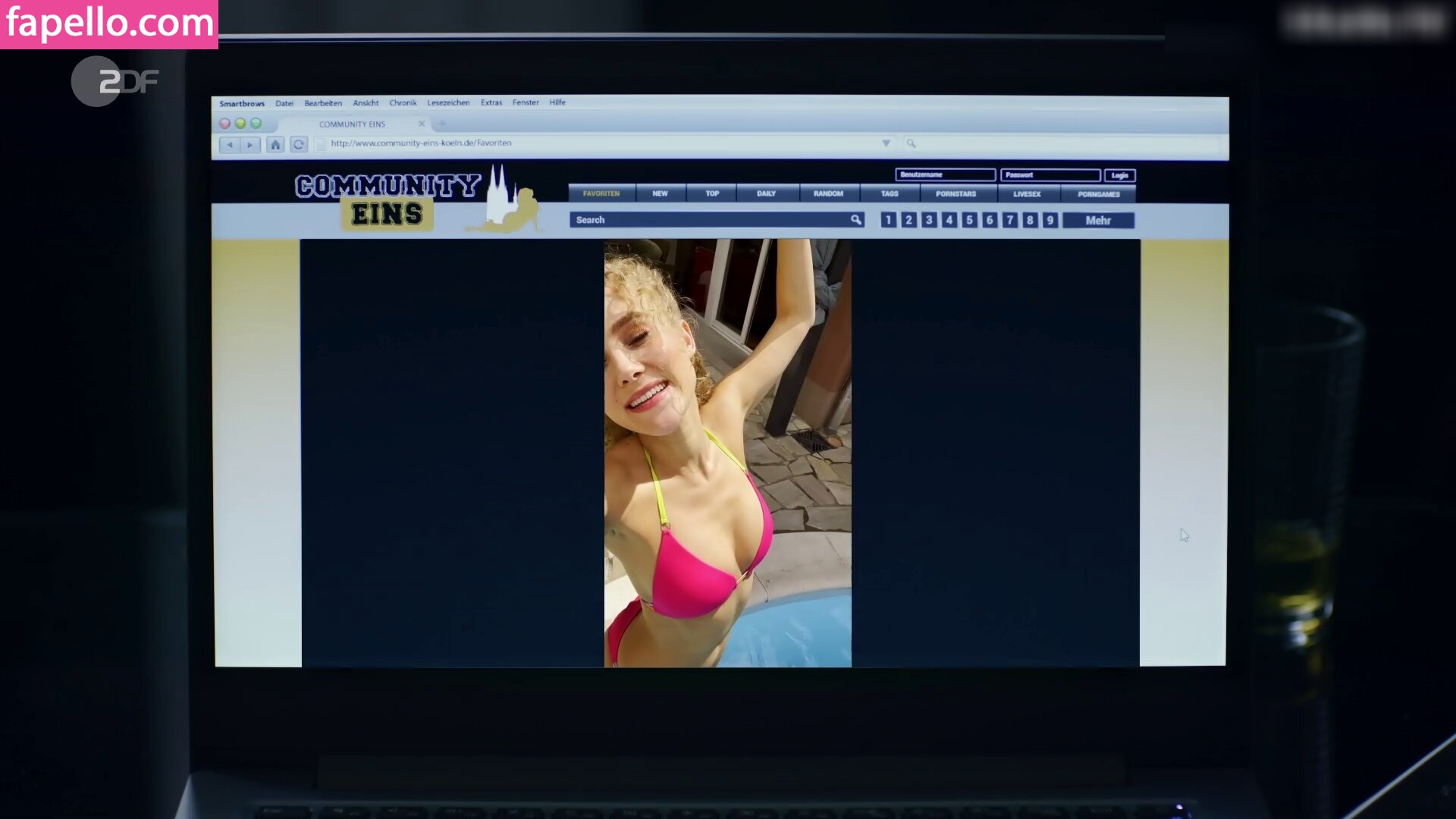Open the Chronik menu
The image size is (1456, 819).
(x=403, y=103)
